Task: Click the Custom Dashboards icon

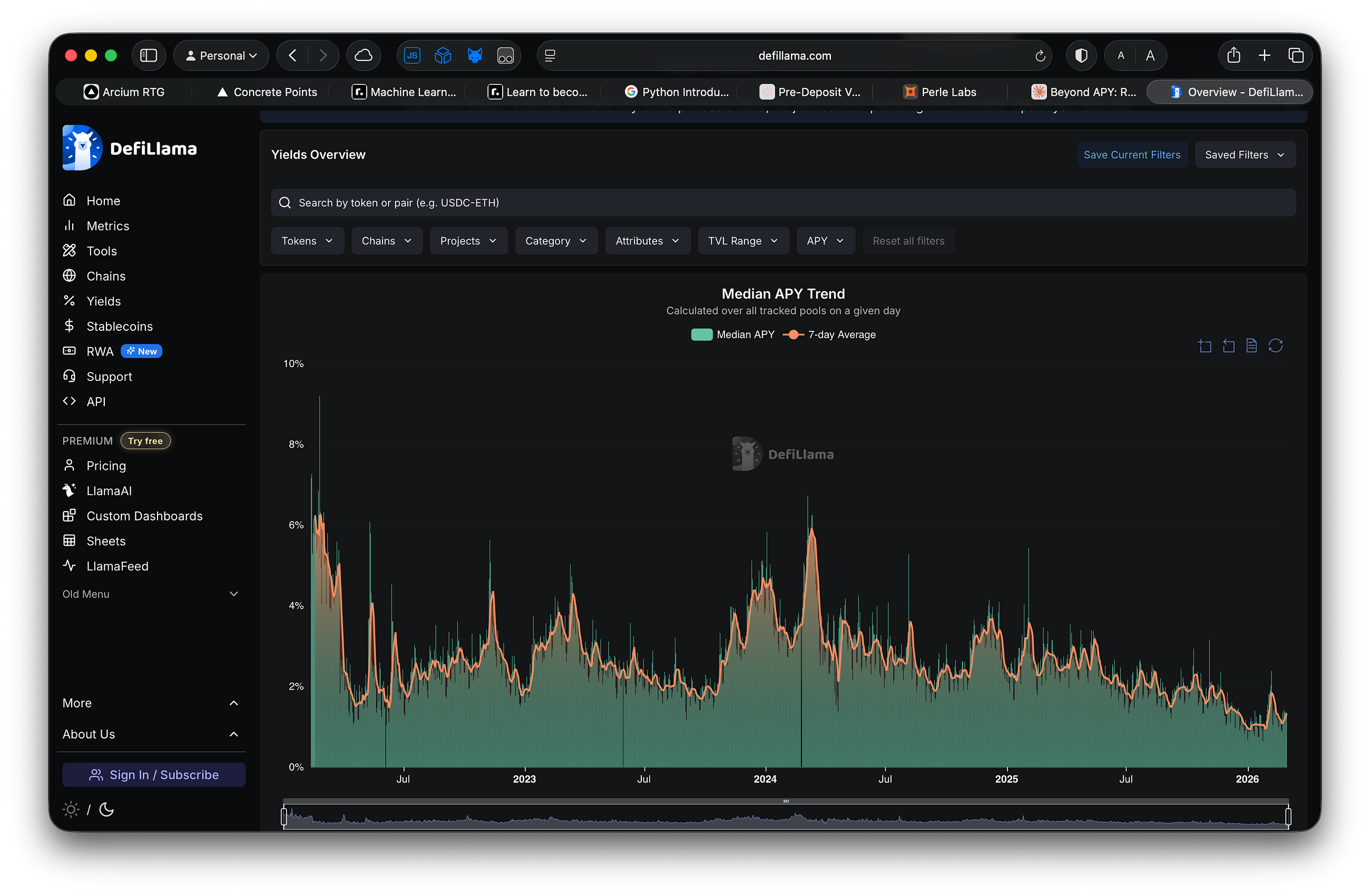Action: point(69,516)
